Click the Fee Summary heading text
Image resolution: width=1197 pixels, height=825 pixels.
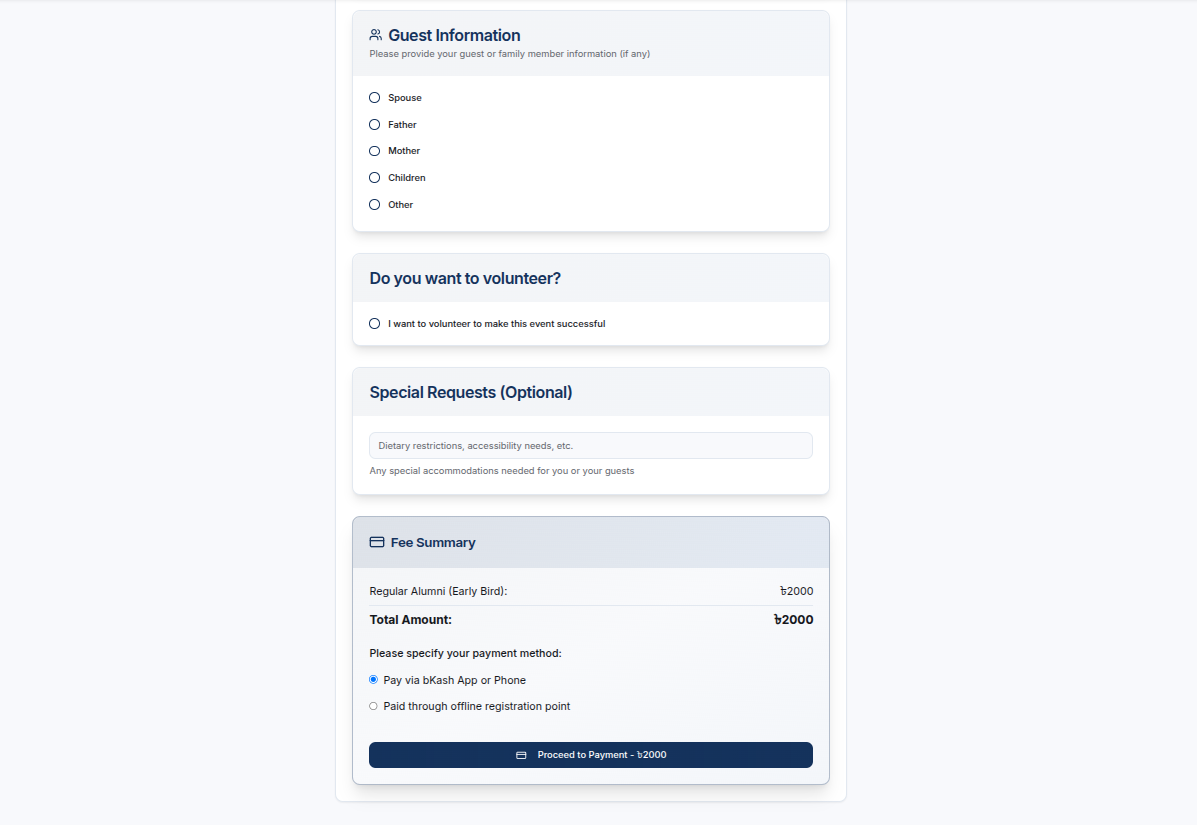433,543
